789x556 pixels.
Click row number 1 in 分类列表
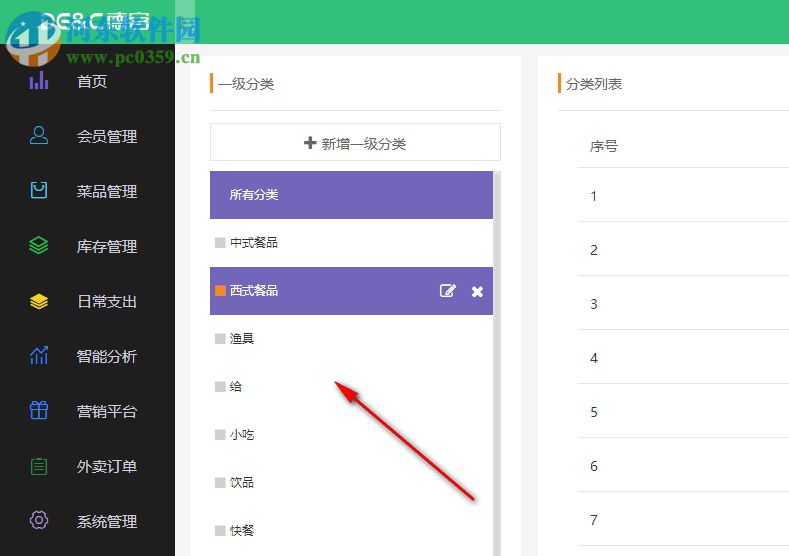594,196
